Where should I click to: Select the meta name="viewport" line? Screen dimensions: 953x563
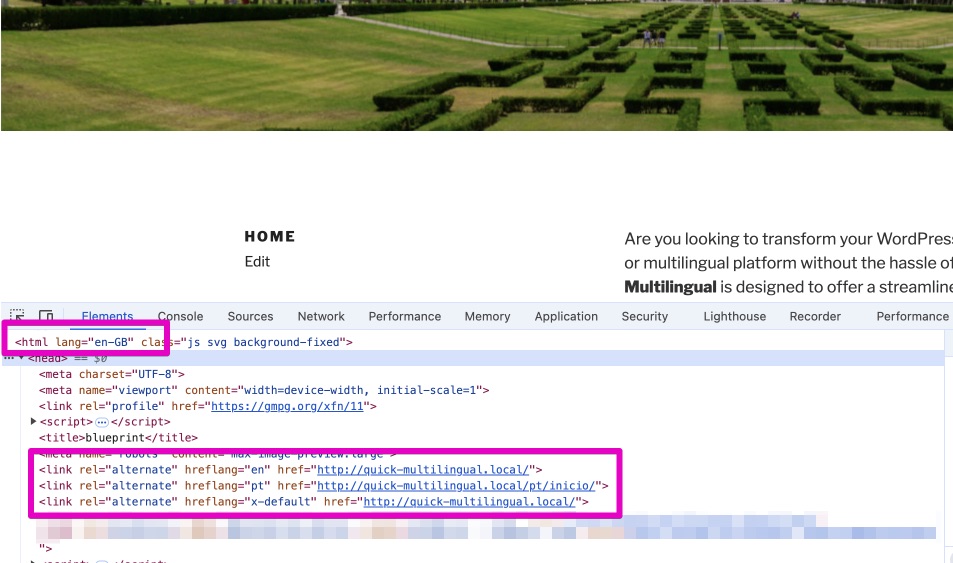(264, 390)
